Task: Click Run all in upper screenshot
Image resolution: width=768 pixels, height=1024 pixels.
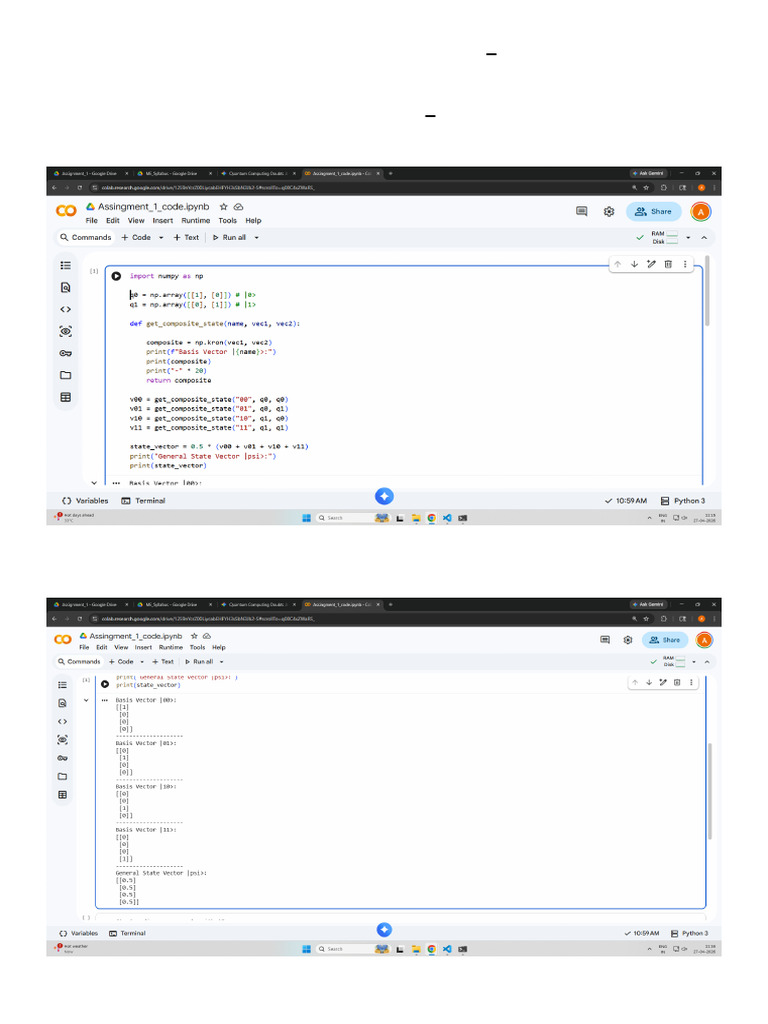Action: [x=229, y=238]
